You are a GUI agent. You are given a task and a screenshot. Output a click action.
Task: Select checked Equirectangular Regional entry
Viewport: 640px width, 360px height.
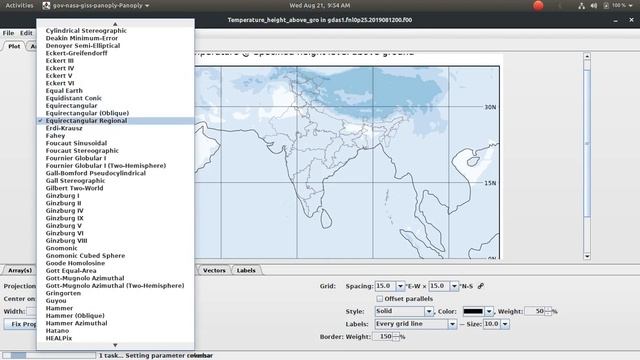(115, 121)
